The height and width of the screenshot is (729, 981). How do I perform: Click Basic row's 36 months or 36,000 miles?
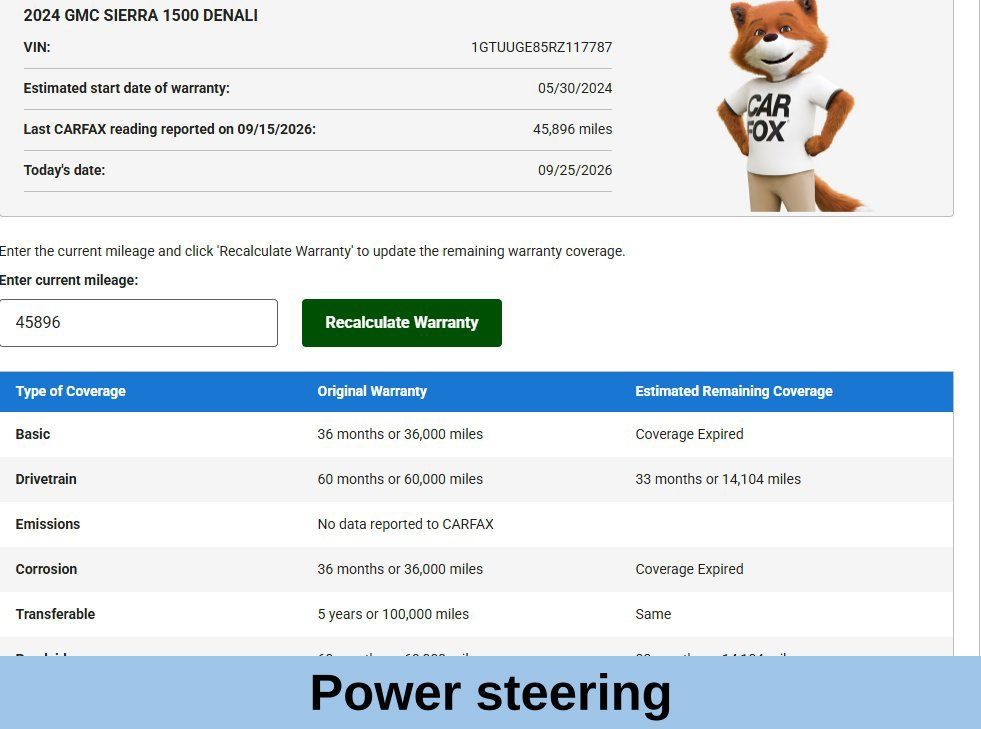[x=400, y=434]
